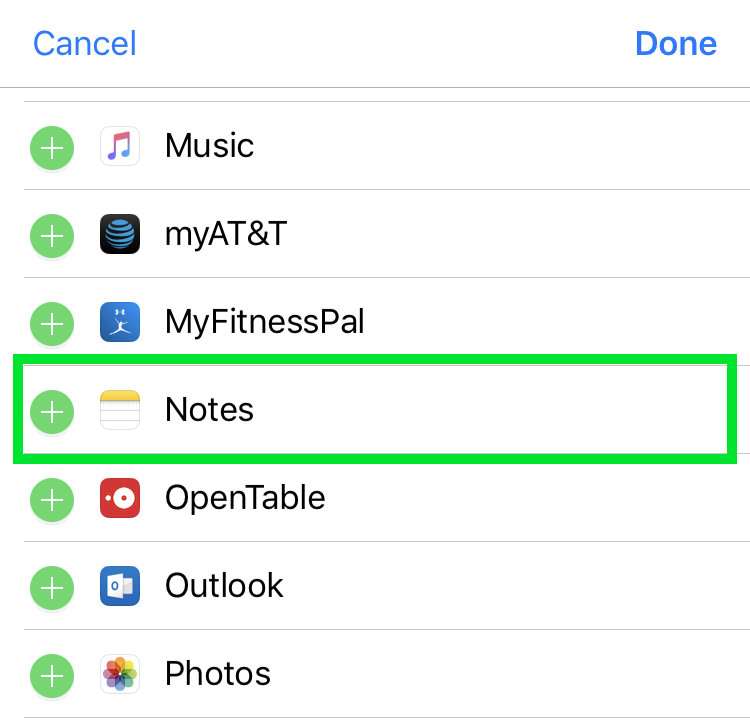This screenshot has height=727, width=750.
Task: Tap the OpenTable app icon
Action: coord(120,498)
